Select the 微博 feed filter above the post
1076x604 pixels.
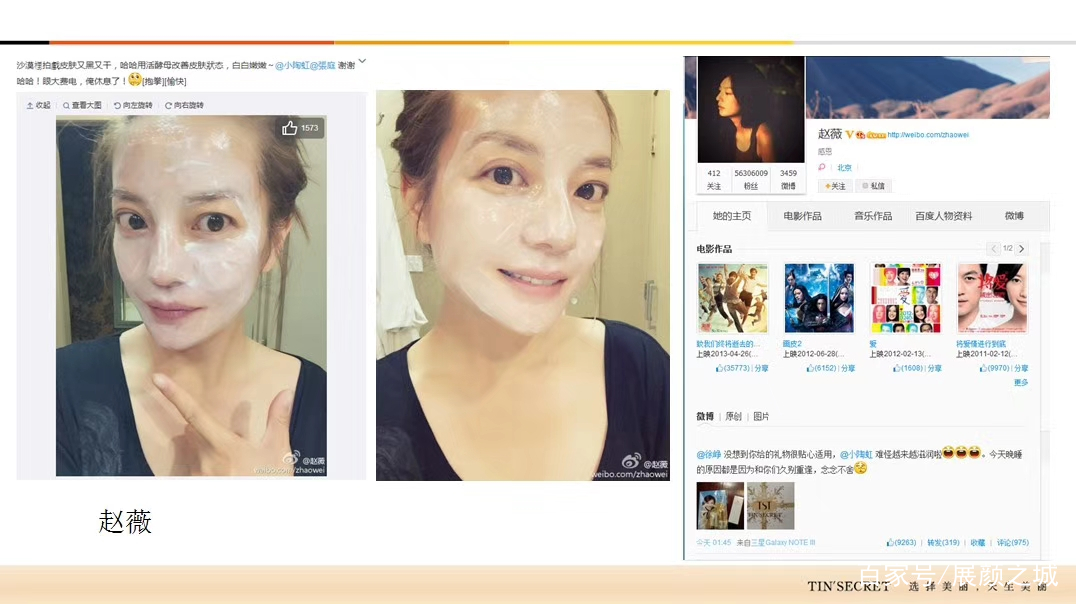pyautogui.click(x=705, y=417)
